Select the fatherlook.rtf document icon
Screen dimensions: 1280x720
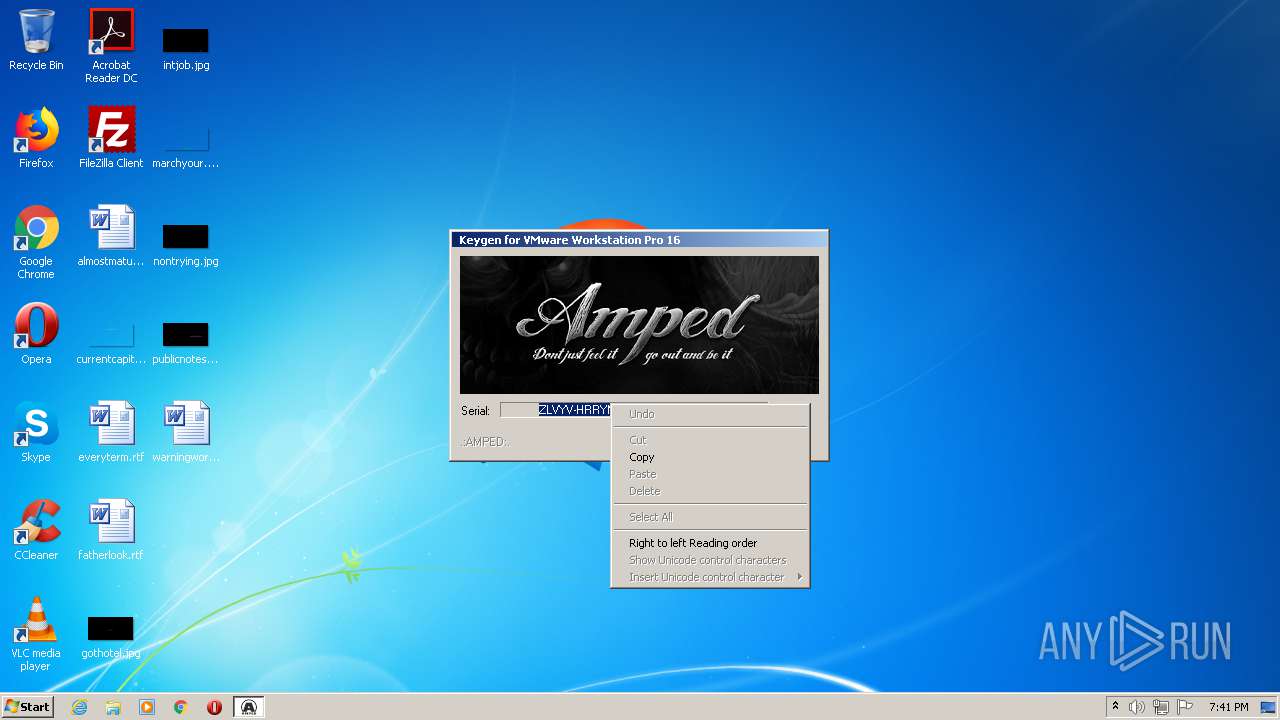click(x=111, y=530)
